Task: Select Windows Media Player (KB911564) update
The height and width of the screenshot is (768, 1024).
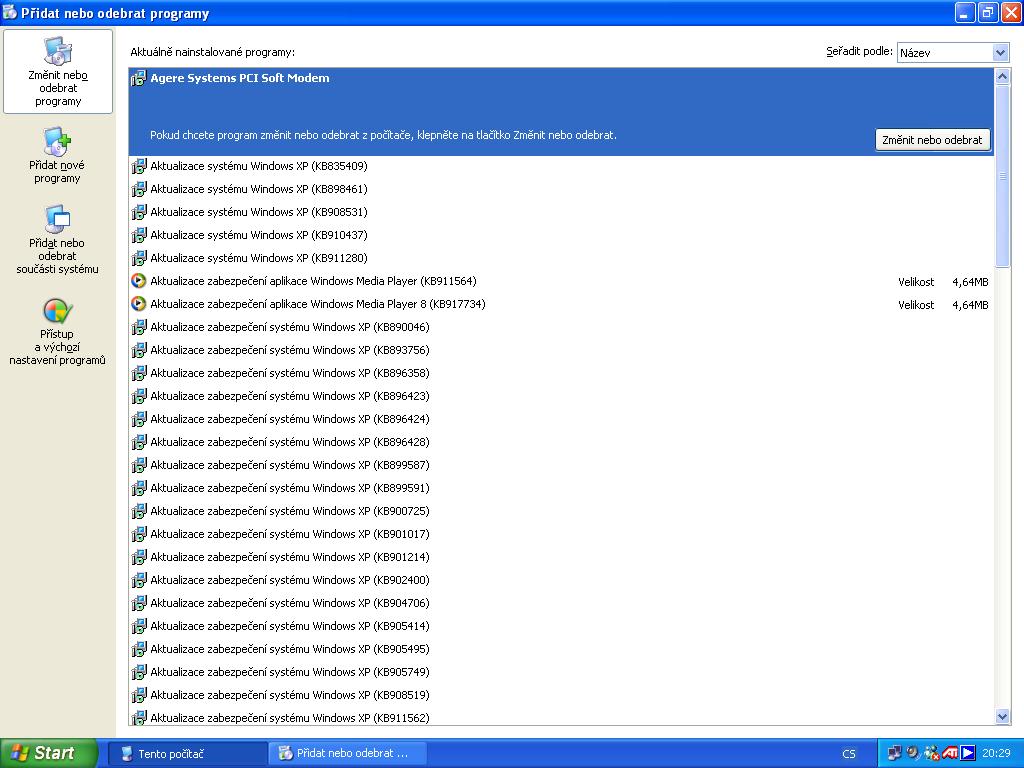Action: point(561,281)
